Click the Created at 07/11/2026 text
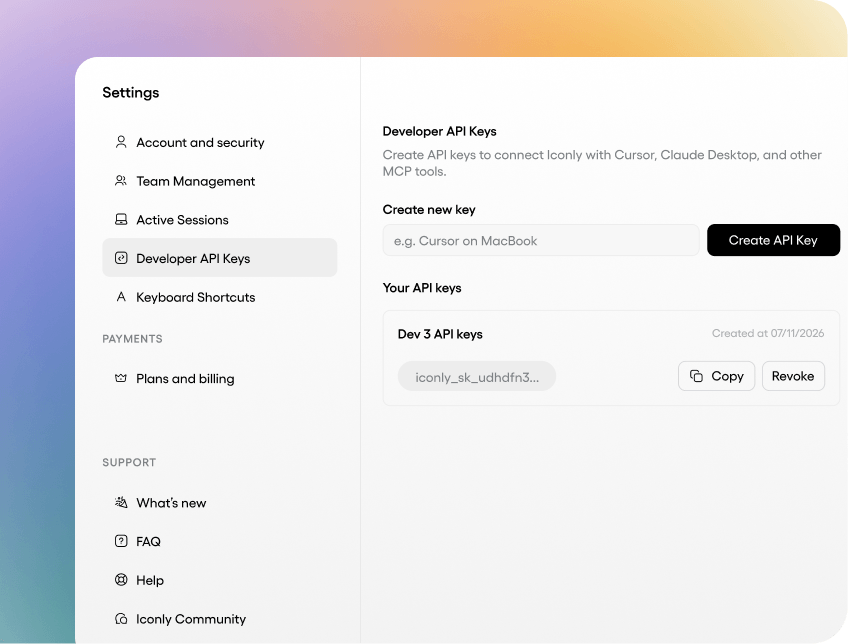The image size is (848, 644). click(x=768, y=333)
